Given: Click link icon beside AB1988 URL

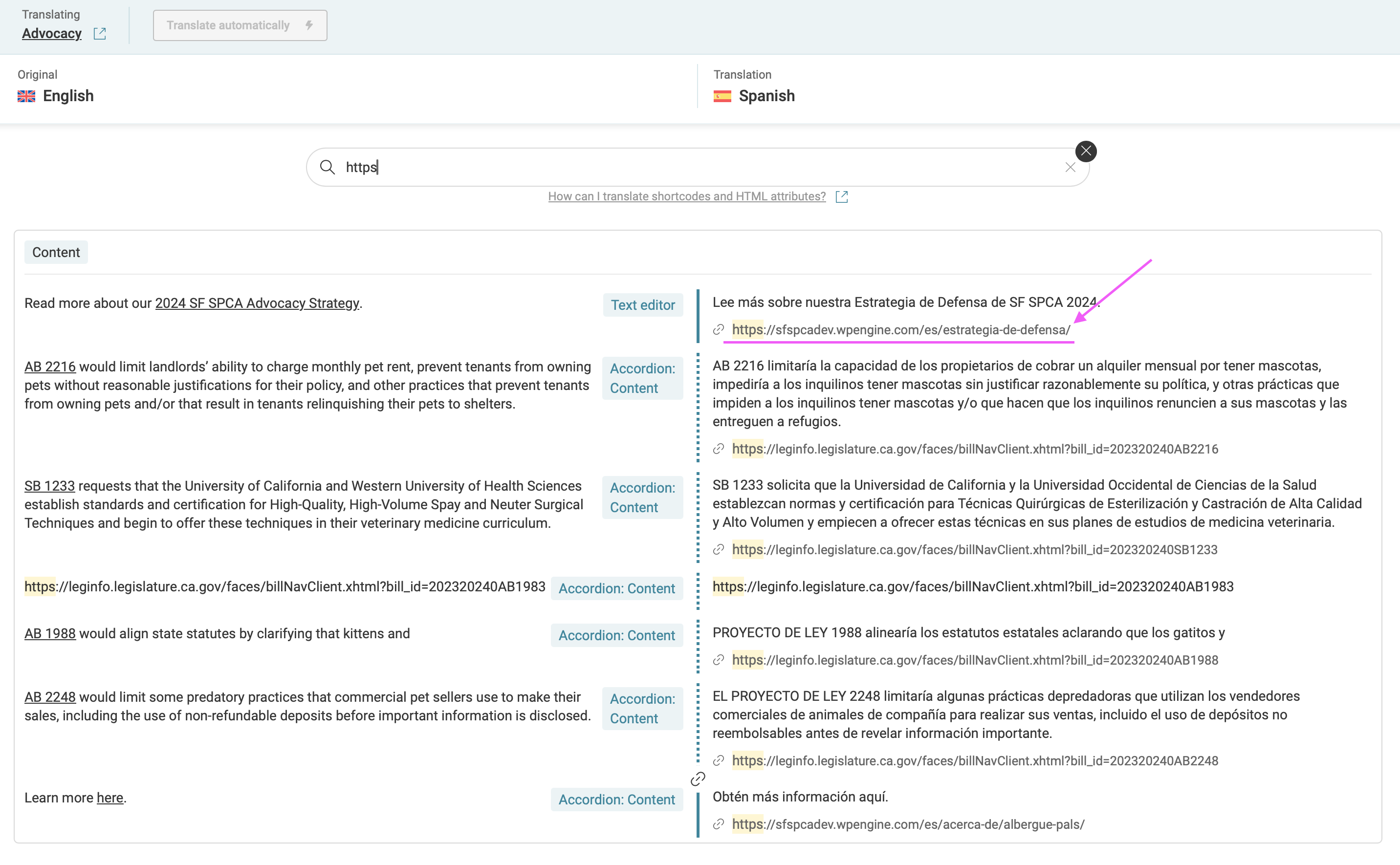Looking at the screenshot, I should (x=719, y=660).
